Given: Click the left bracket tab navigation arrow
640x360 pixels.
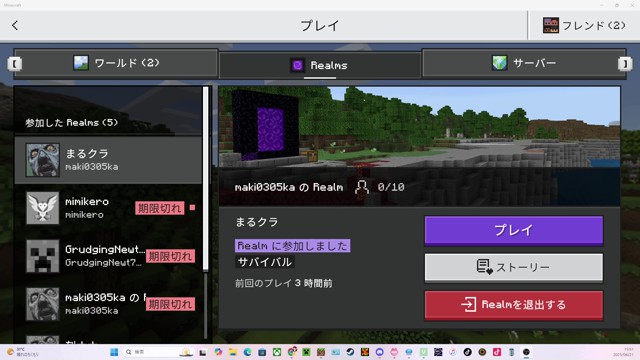Looking at the screenshot, I should click(x=14, y=64).
